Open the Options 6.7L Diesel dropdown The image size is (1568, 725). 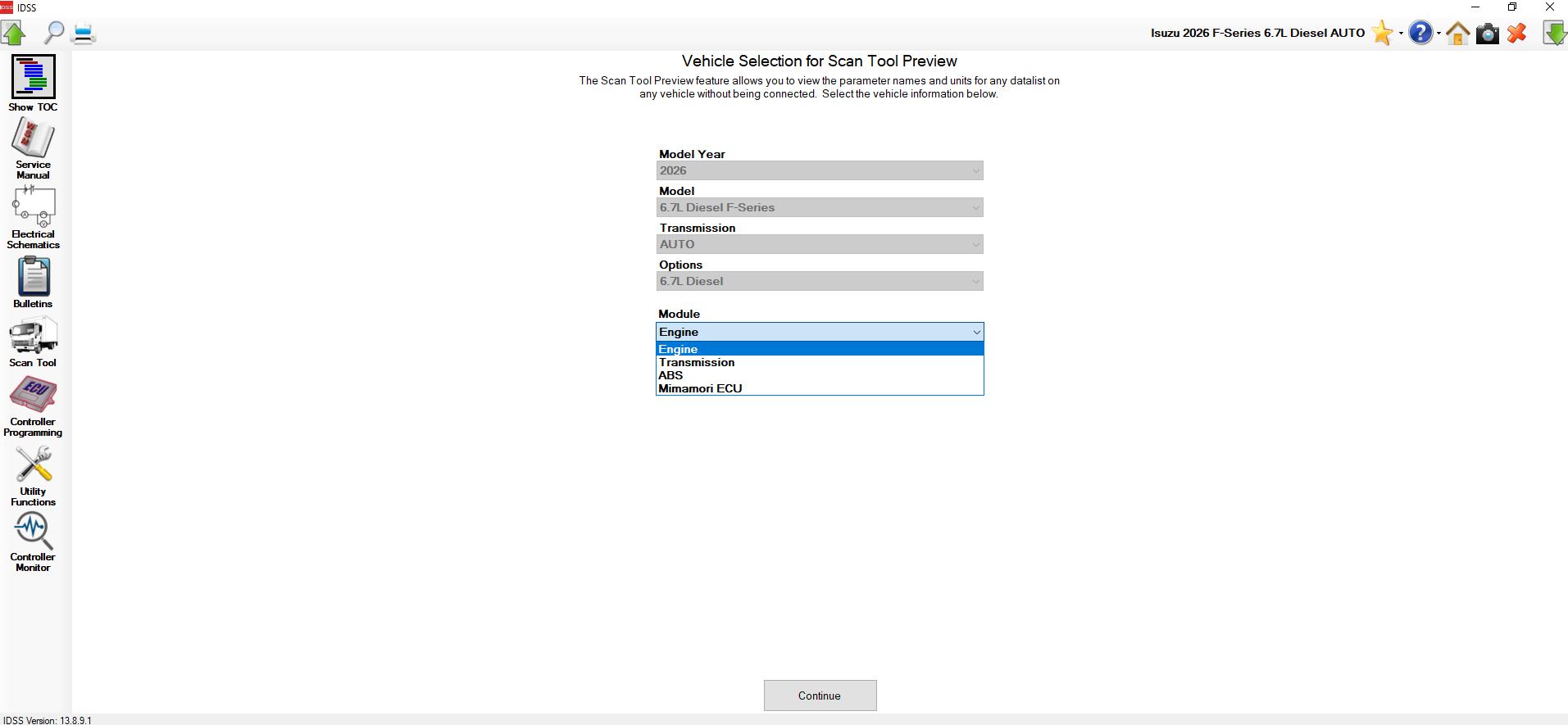(820, 281)
